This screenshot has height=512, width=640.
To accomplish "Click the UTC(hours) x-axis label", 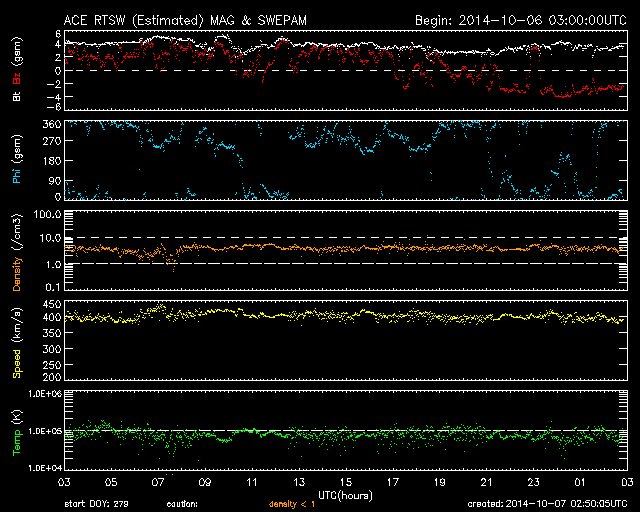I will click(345, 494).
